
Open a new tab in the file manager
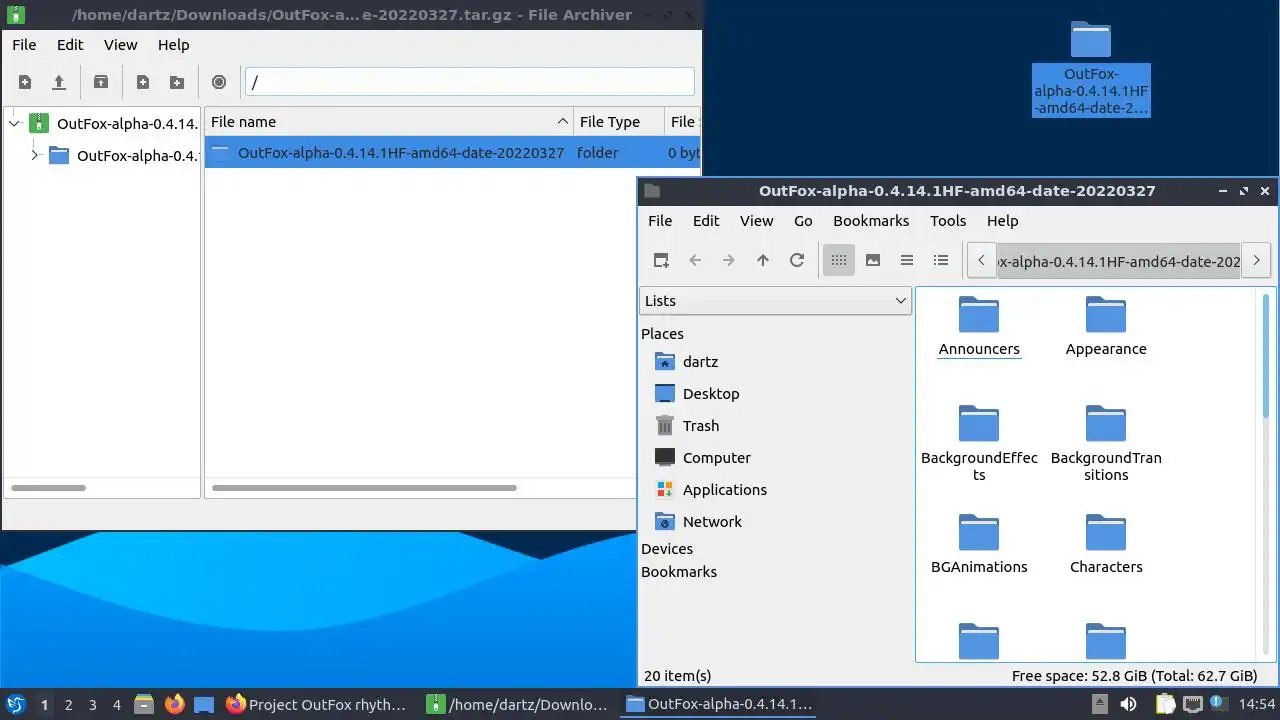tap(661, 260)
